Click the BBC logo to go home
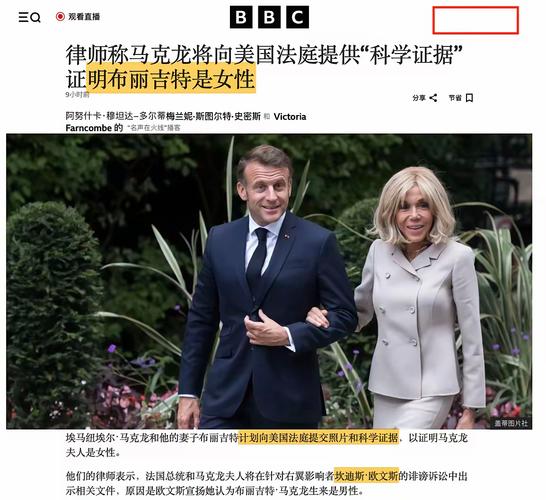The height and width of the screenshot is (500, 546). [x=269, y=17]
